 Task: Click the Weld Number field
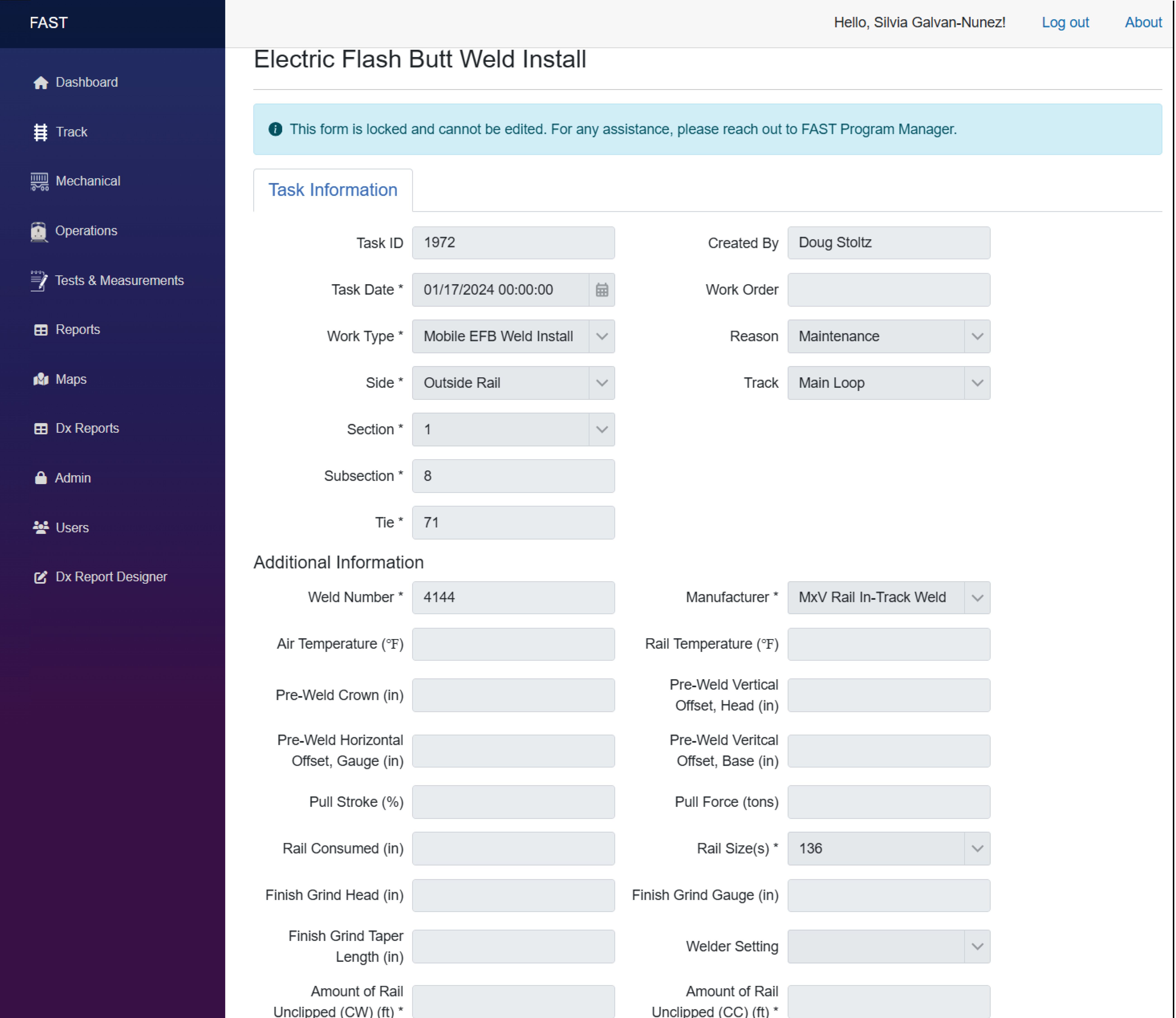pos(513,598)
